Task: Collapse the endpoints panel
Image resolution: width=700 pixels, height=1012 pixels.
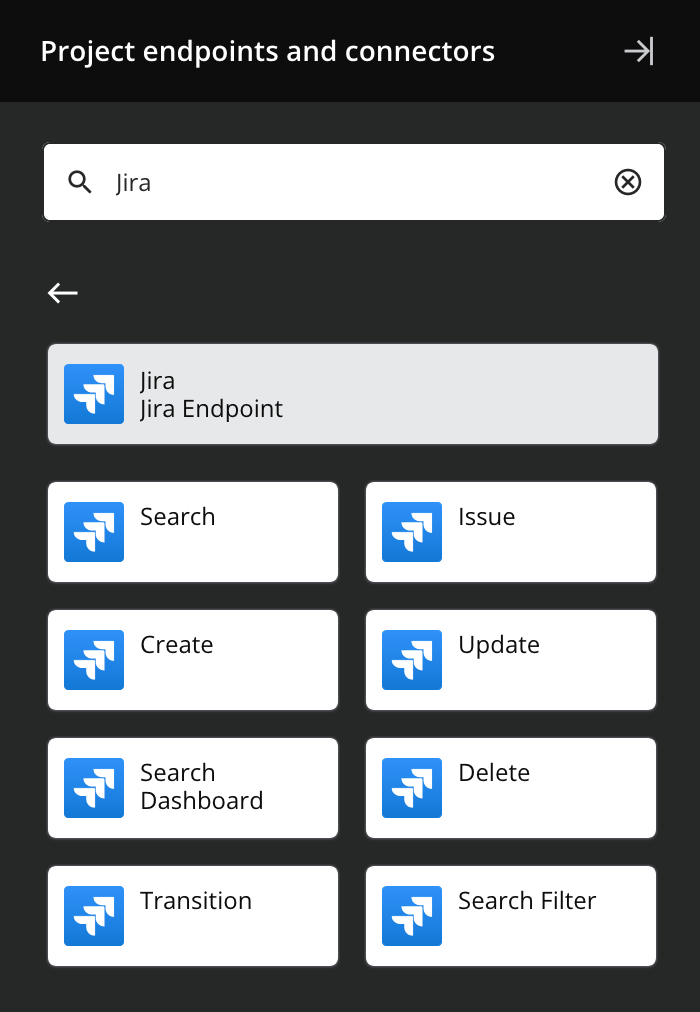Action: [641, 51]
